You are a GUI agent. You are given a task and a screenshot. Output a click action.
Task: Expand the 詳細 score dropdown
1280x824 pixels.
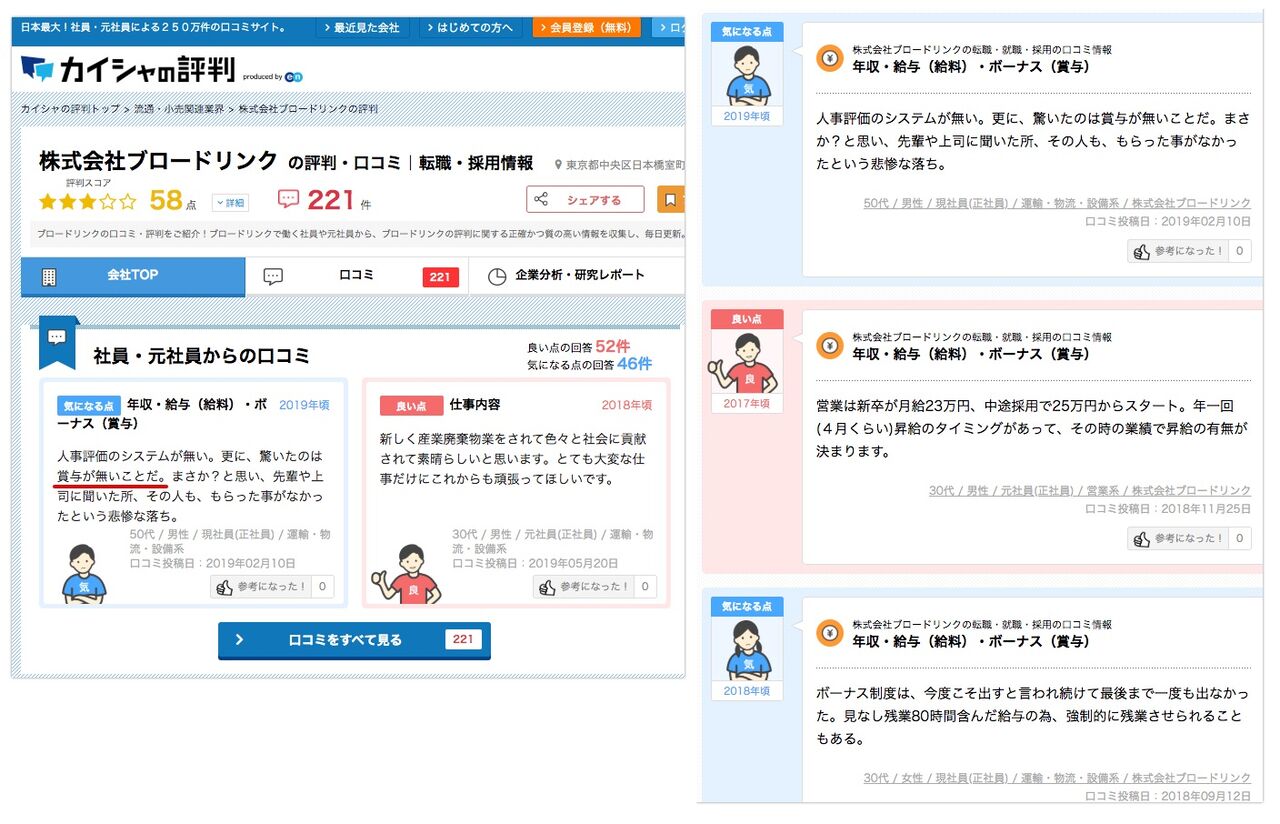coord(230,202)
